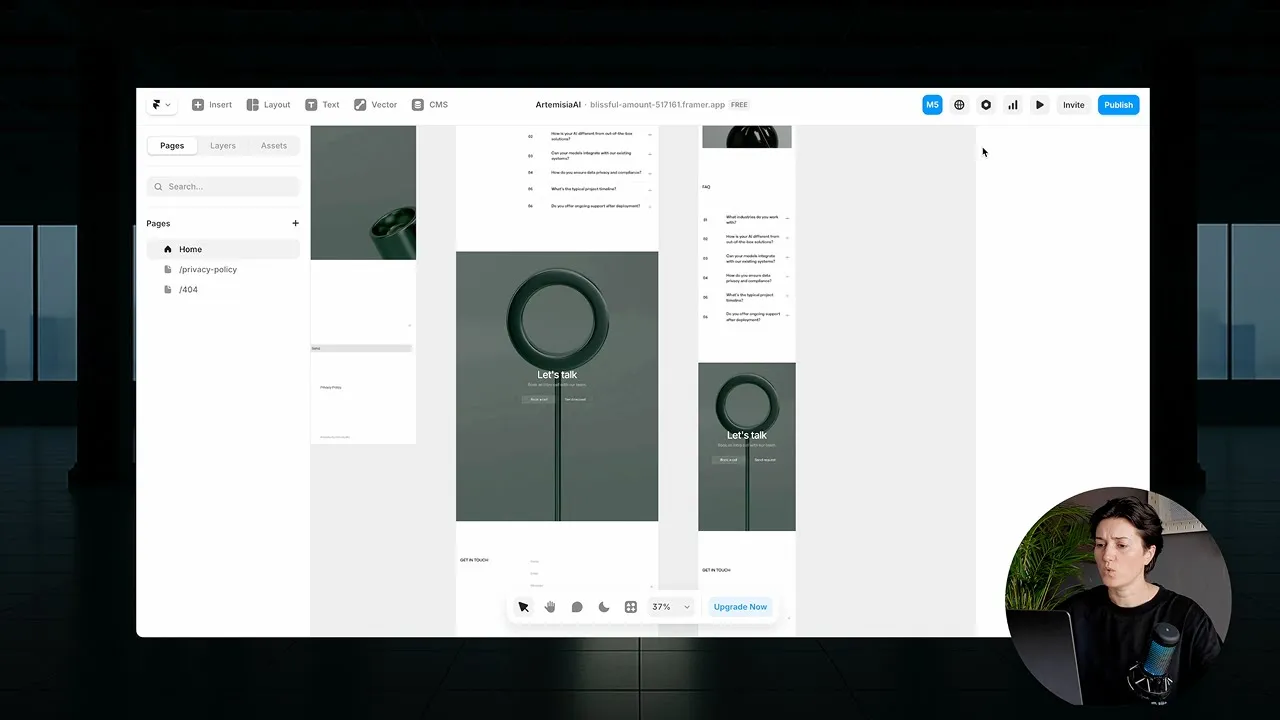The height and width of the screenshot is (720, 1280).
Task: Click the project name ArtemisiaAI
Action: pyautogui.click(x=558, y=105)
